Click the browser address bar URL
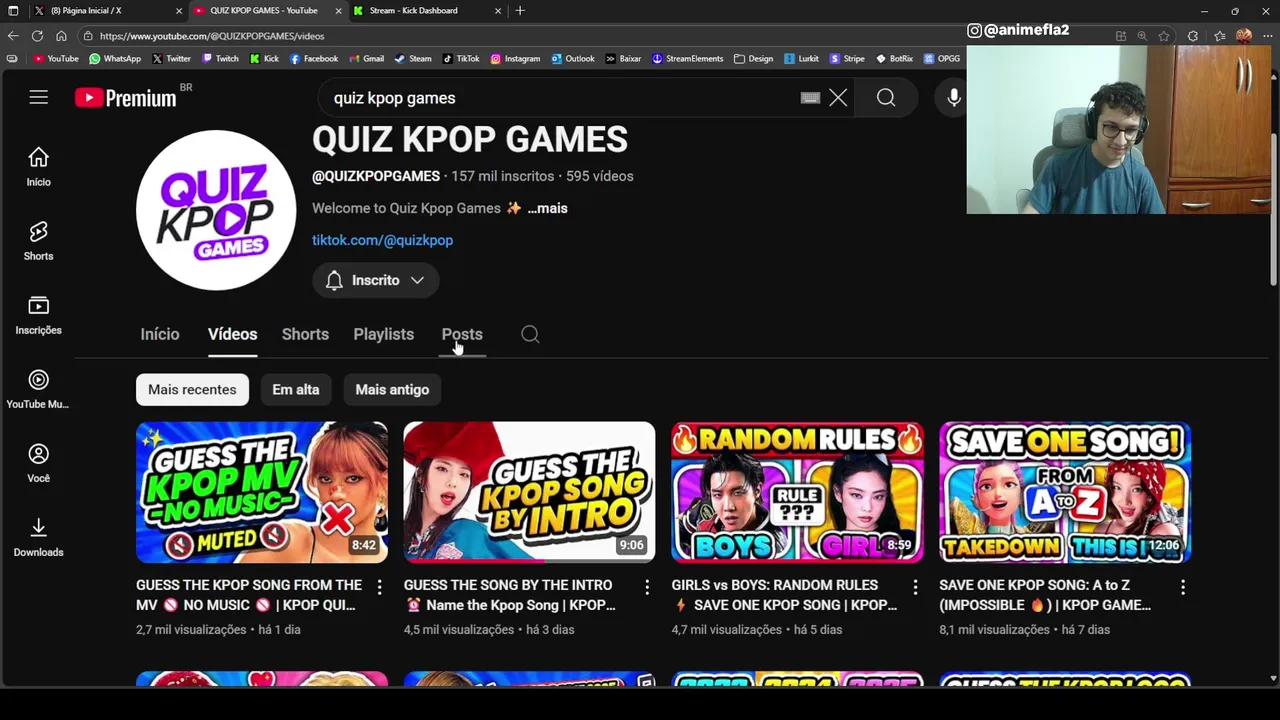Screen dimensions: 1280x720 pos(212,36)
